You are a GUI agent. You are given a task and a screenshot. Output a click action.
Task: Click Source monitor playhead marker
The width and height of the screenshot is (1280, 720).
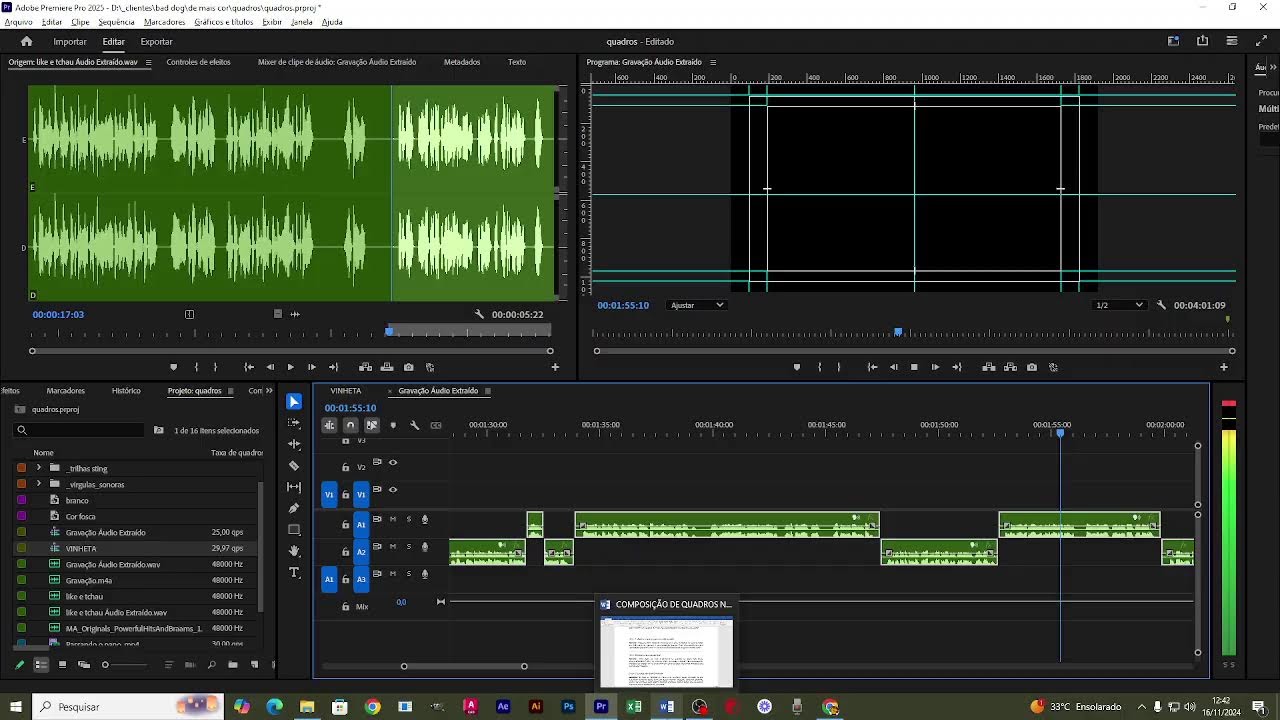[x=389, y=331]
